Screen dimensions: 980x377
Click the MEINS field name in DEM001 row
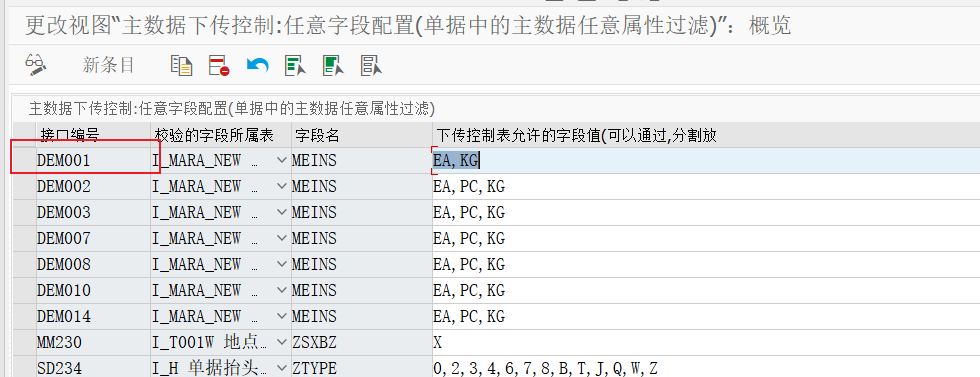[362, 161]
